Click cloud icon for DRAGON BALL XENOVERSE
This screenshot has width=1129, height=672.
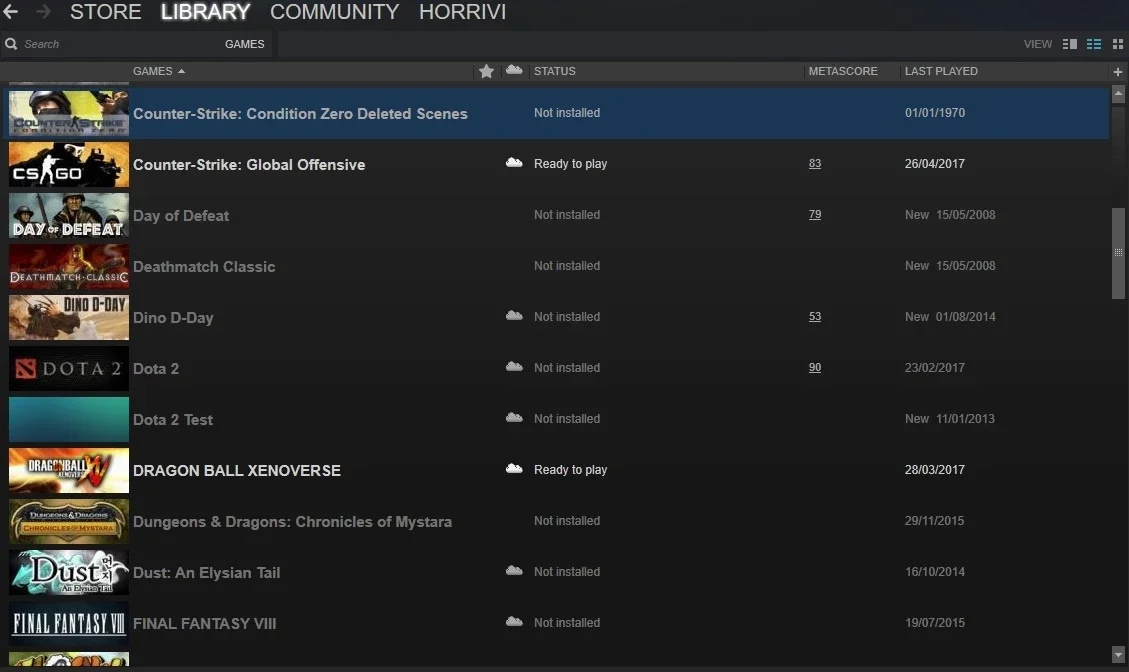pyautogui.click(x=514, y=469)
